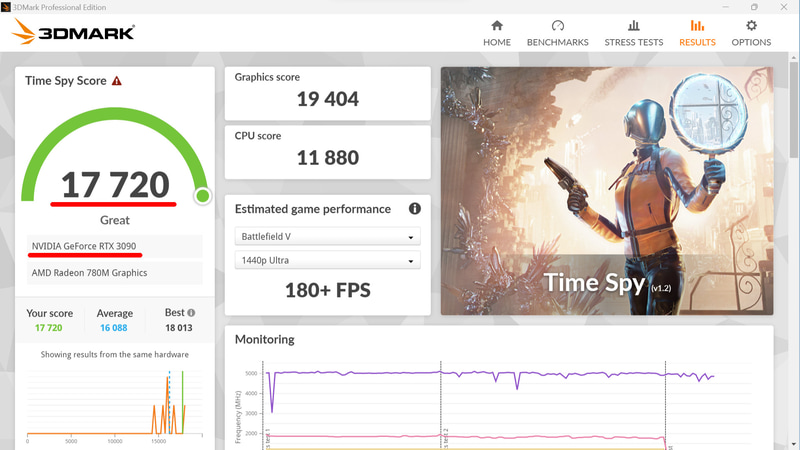
Task: Click the green Your score 17 720 value
Action: tap(48, 328)
